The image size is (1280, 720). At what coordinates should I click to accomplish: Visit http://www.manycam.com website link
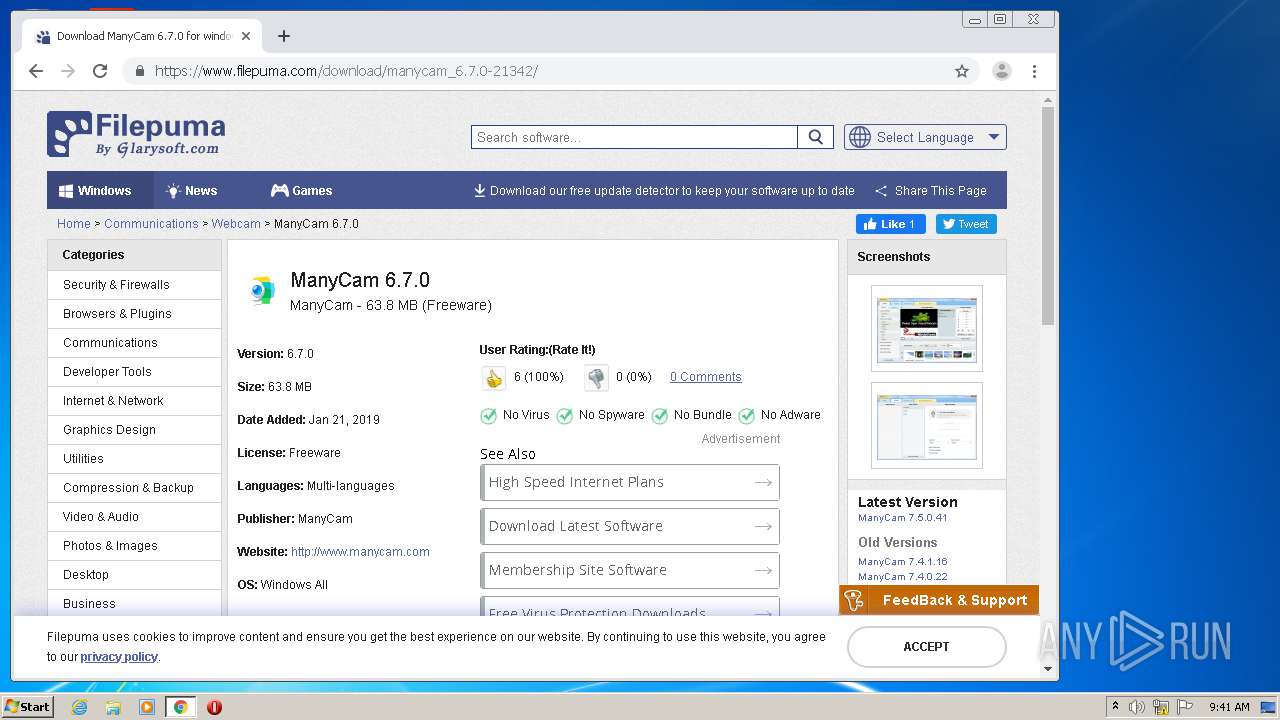click(360, 551)
